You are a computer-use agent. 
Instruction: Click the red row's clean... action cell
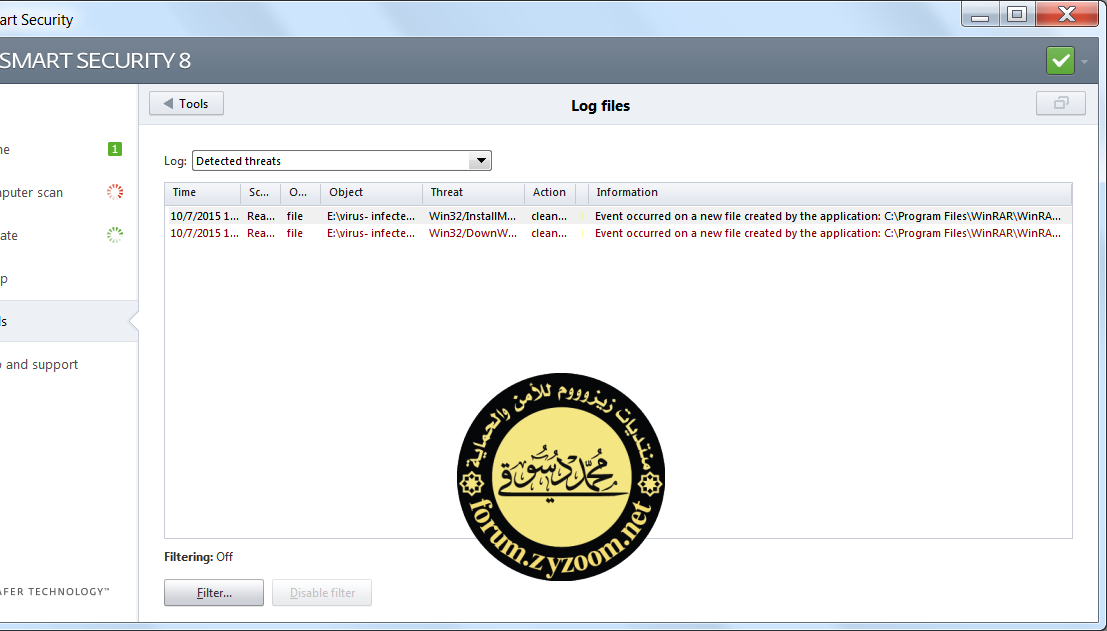click(549, 233)
